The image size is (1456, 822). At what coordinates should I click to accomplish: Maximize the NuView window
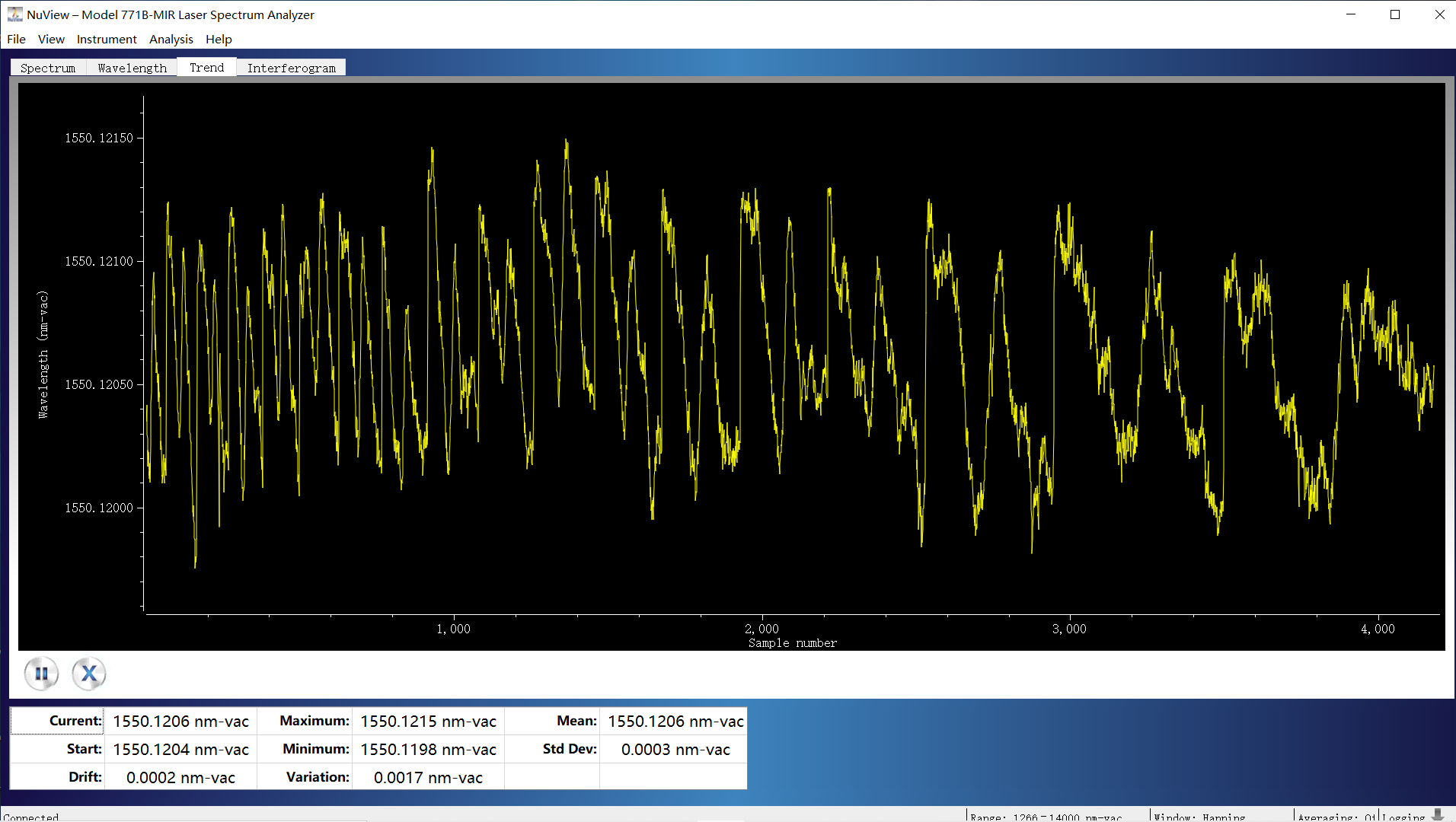[1395, 14]
